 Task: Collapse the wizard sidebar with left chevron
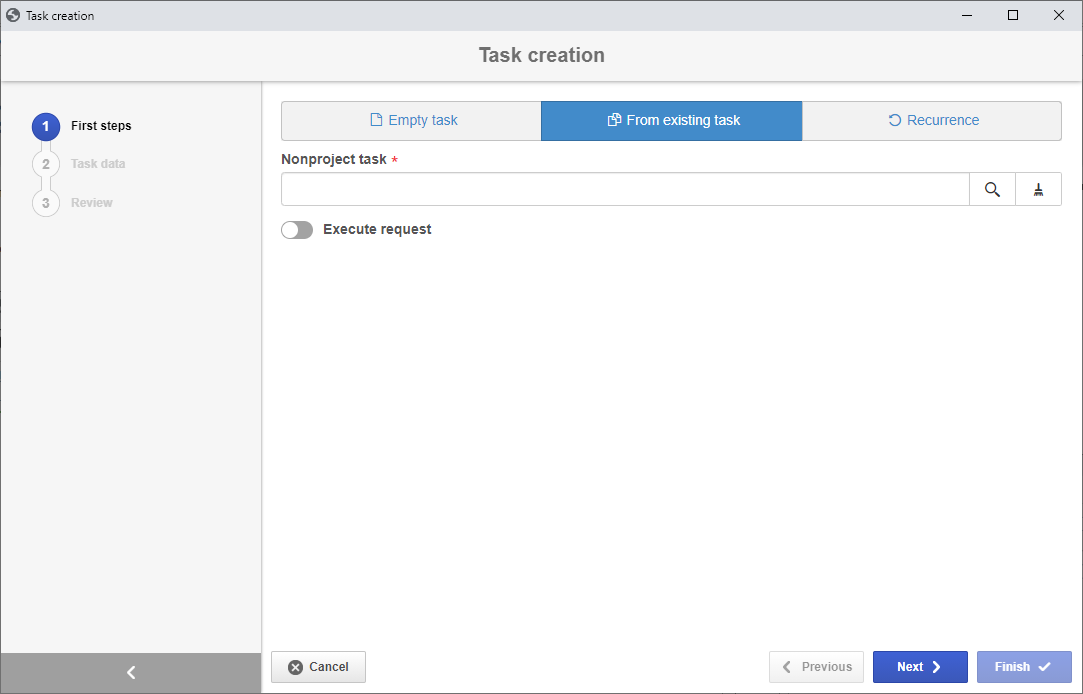[x=131, y=673]
